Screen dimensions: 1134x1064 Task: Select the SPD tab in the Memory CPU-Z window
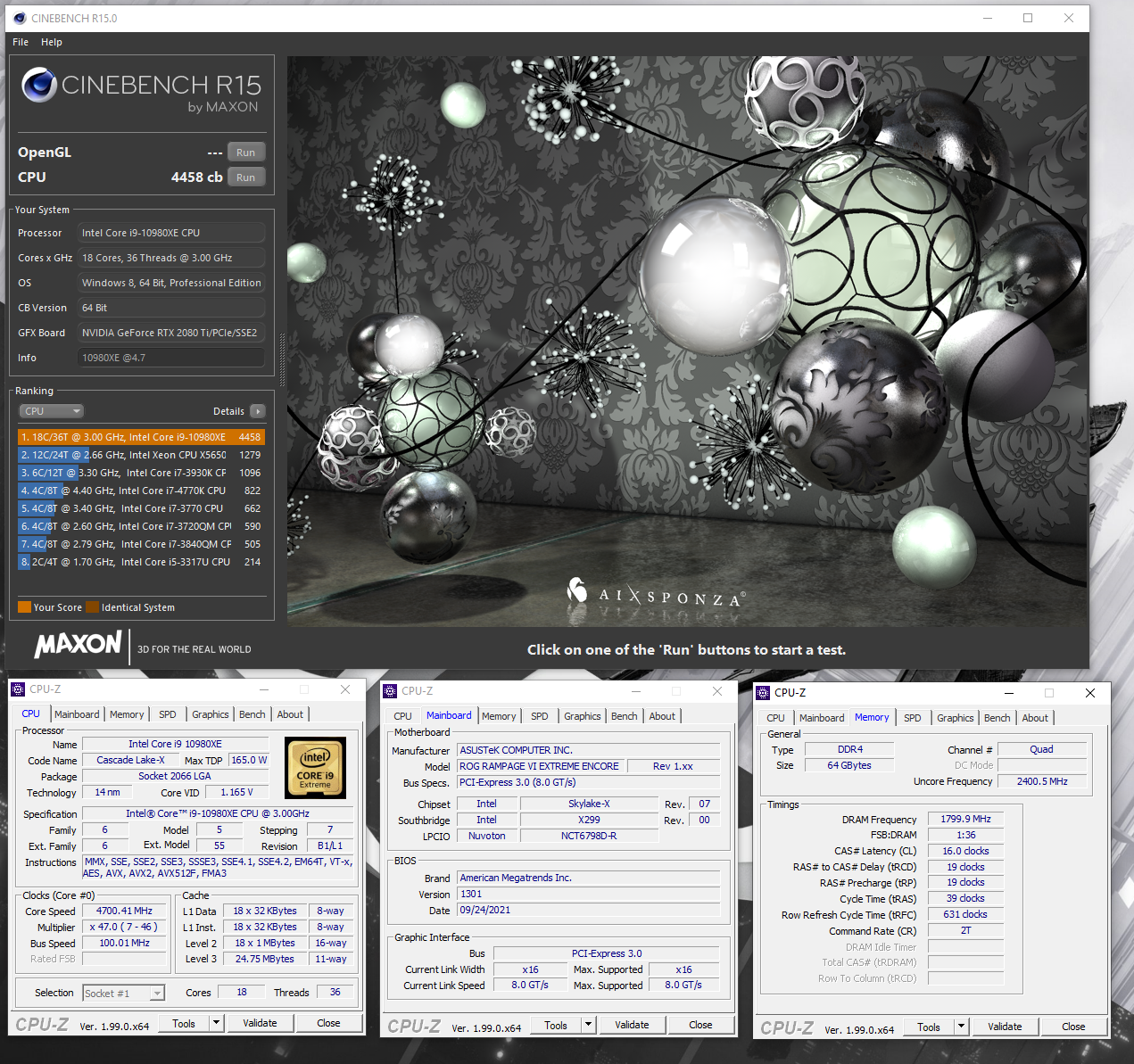(913, 718)
